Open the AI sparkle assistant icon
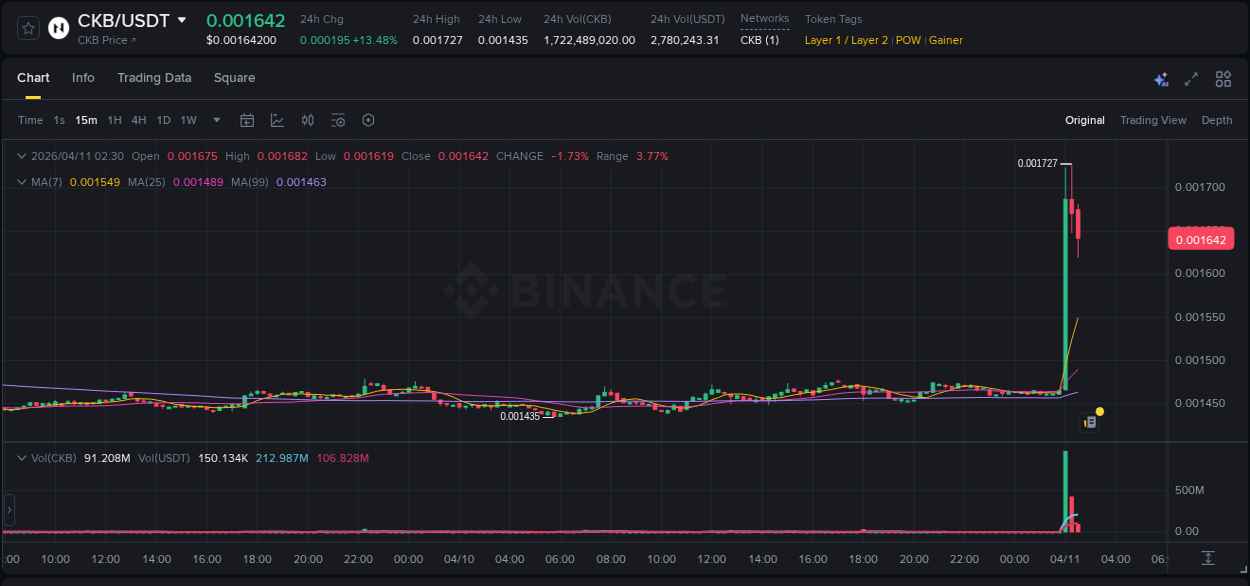 click(1161, 79)
